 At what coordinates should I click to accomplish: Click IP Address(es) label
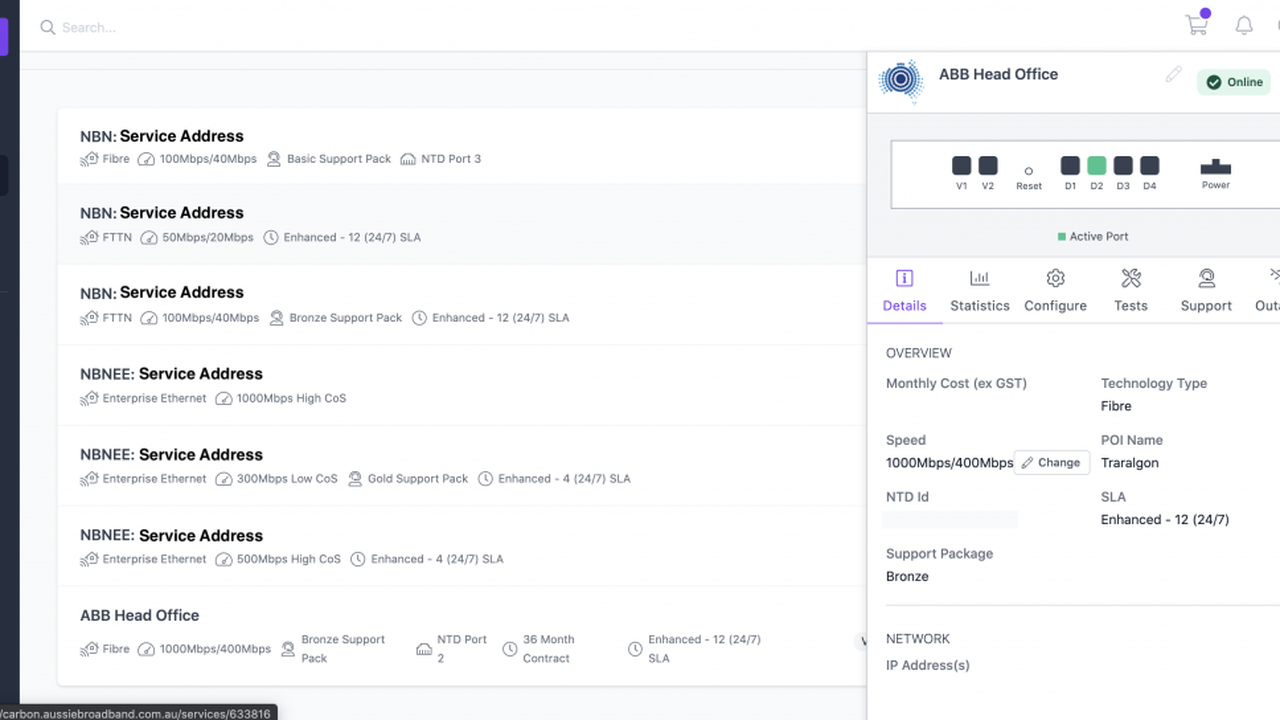(928, 665)
